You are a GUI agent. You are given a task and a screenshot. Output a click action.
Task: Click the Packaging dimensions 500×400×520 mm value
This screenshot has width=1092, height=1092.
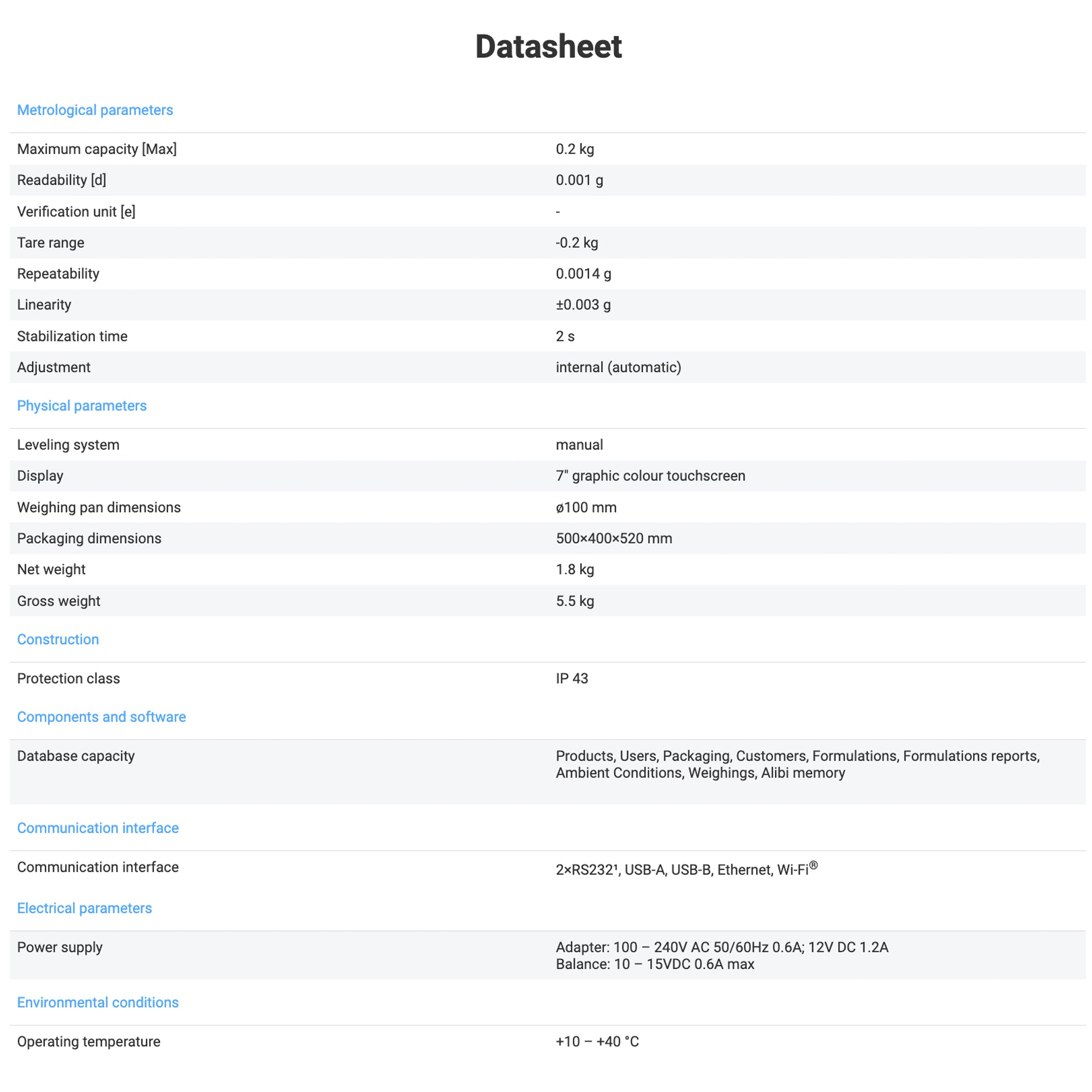pyautogui.click(x=613, y=538)
